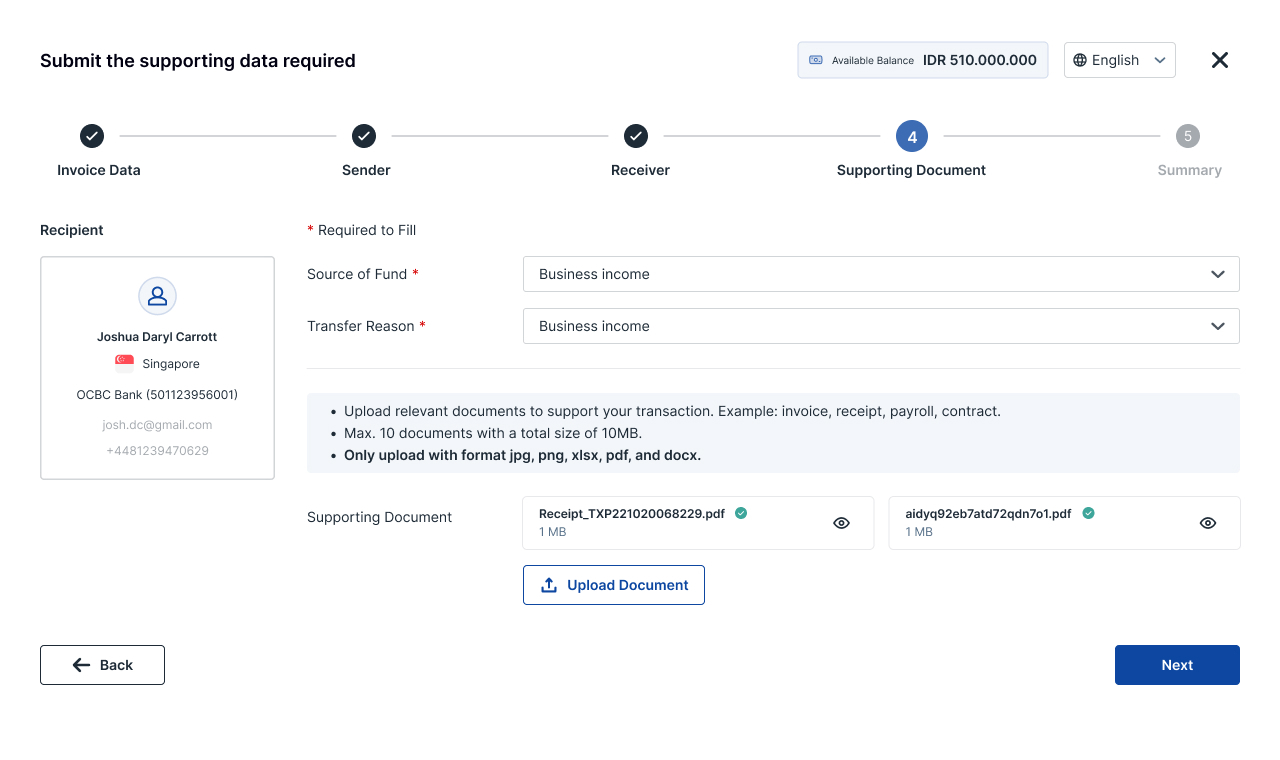The width and height of the screenshot is (1280, 760).
Task: Click the green verified checkmark on Receipt_TXP221020068229.pdf
Action: 741,513
